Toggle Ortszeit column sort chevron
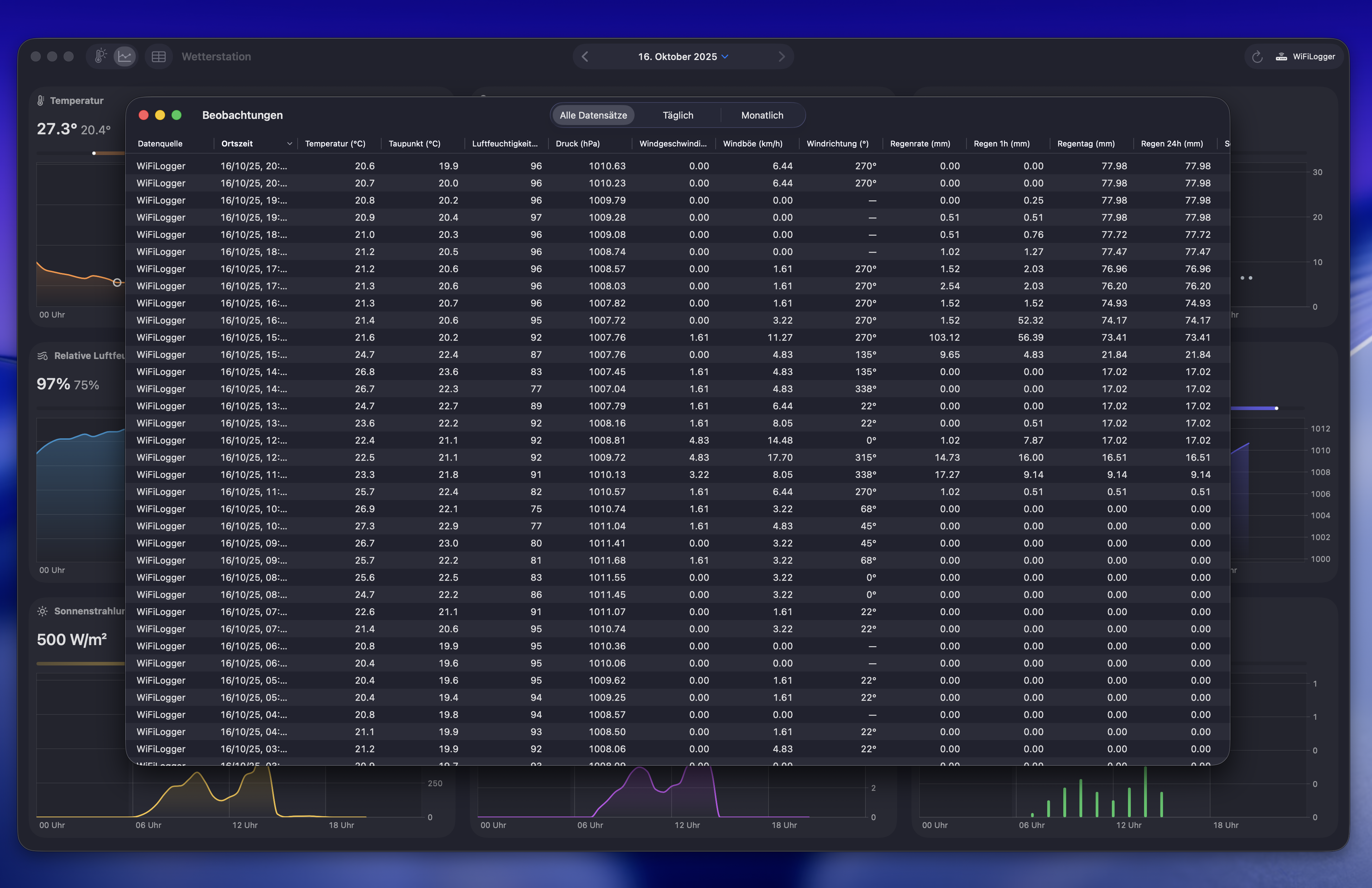The height and width of the screenshot is (888, 1372). (x=289, y=144)
